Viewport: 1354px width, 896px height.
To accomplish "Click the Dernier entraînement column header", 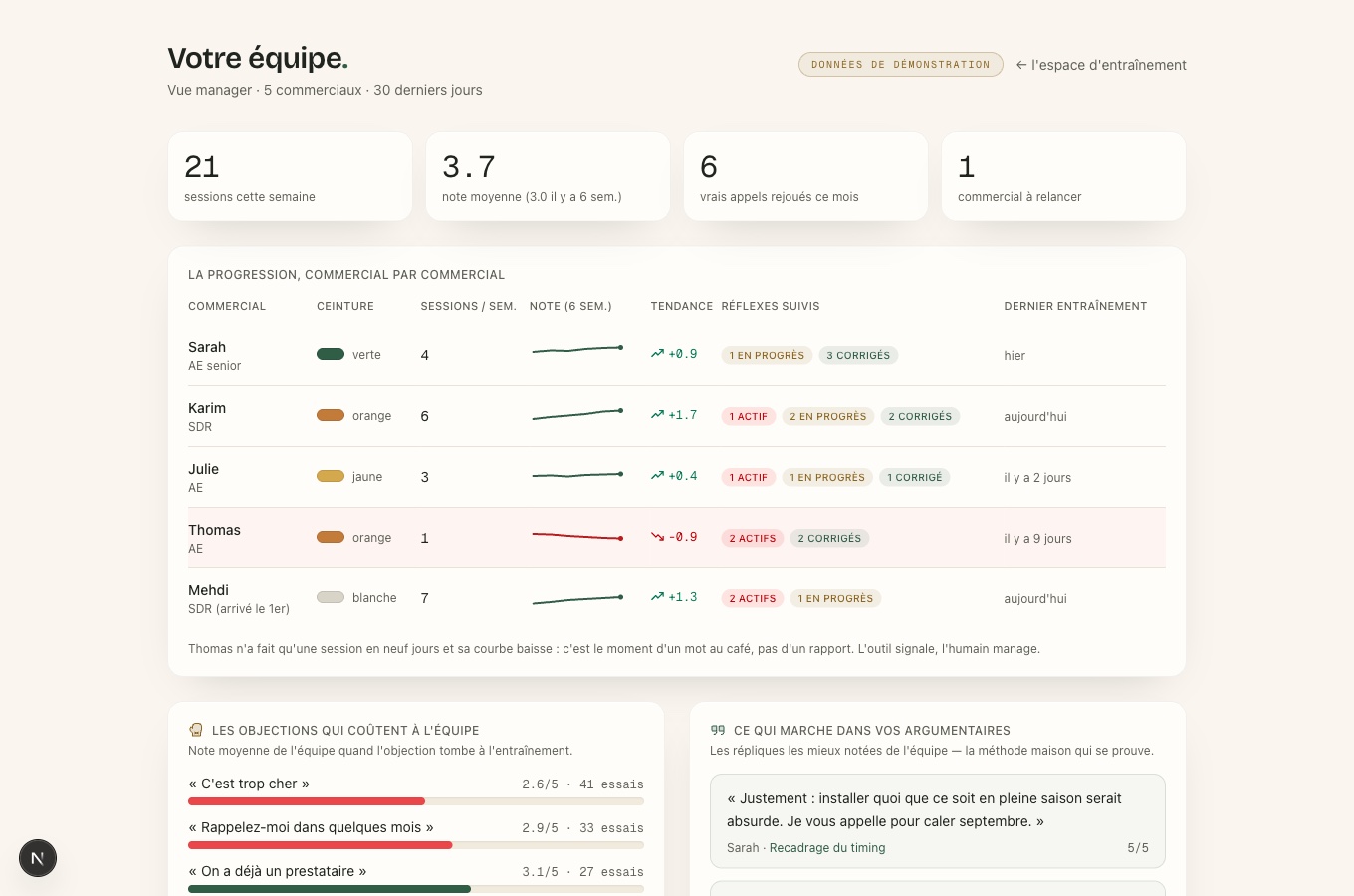I will (1075, 306).
